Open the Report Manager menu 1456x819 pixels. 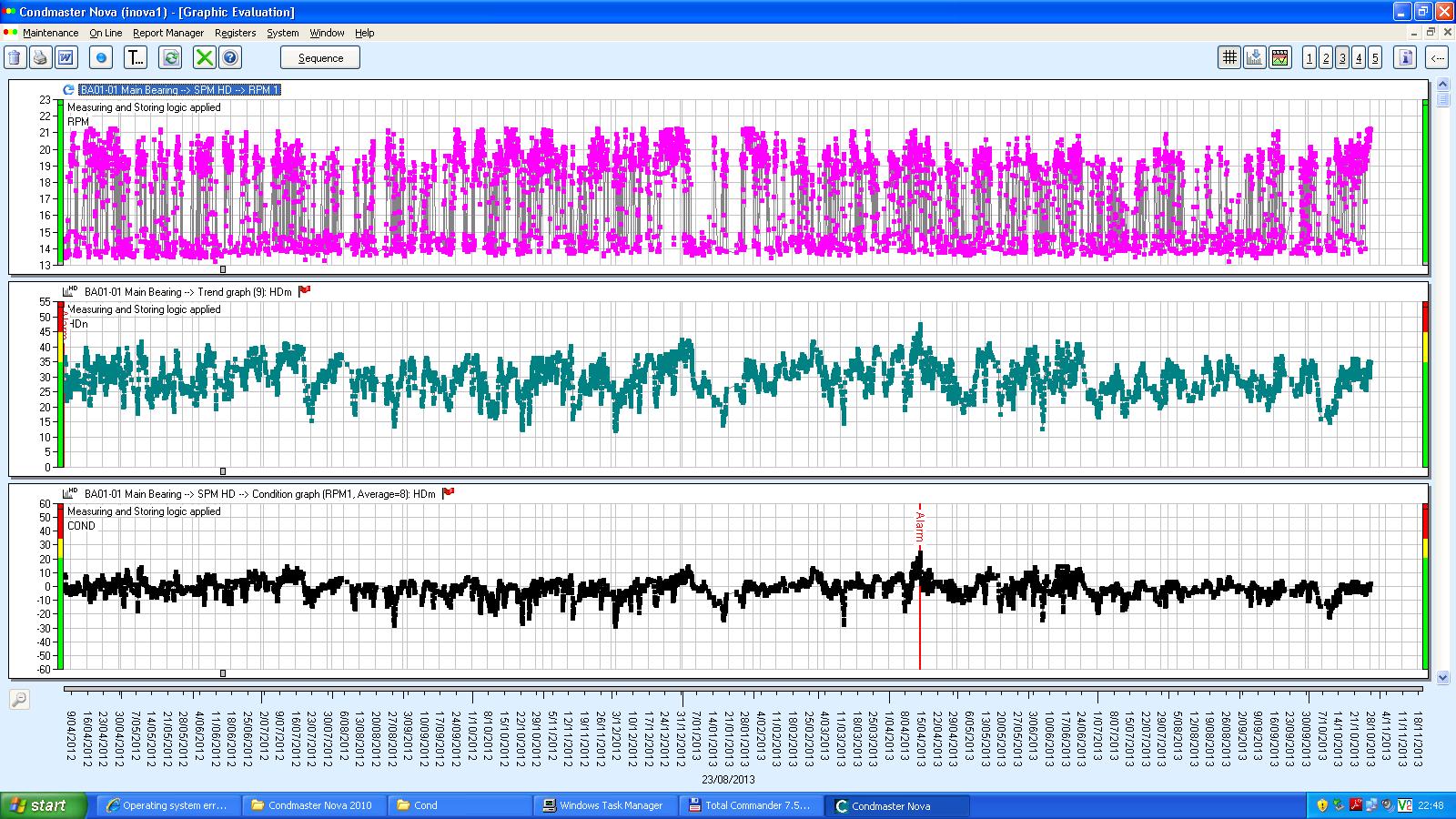click(x=168, y=33)
